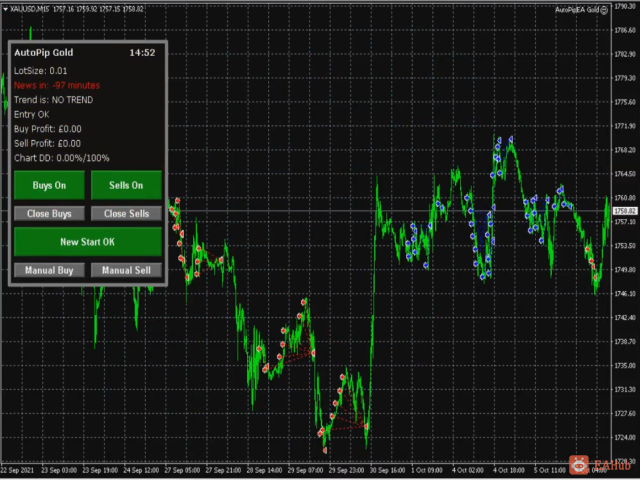Image resolution: width=640 pixels, height=480 pixels.
Task: Click the 27 Sep 05:00 time axis label
Action: point(182,470)
